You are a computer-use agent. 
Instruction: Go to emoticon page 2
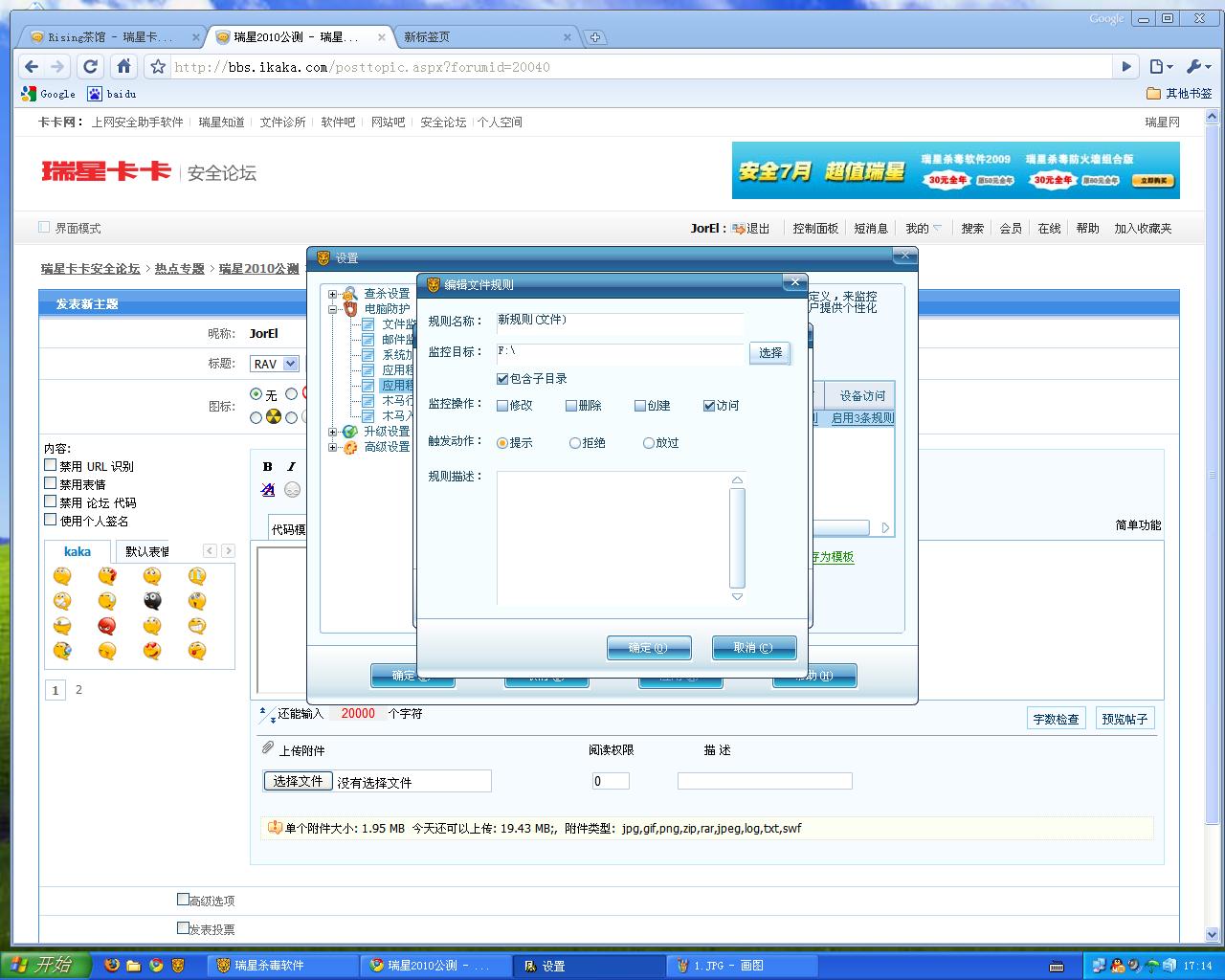click(x=78, y=689)
